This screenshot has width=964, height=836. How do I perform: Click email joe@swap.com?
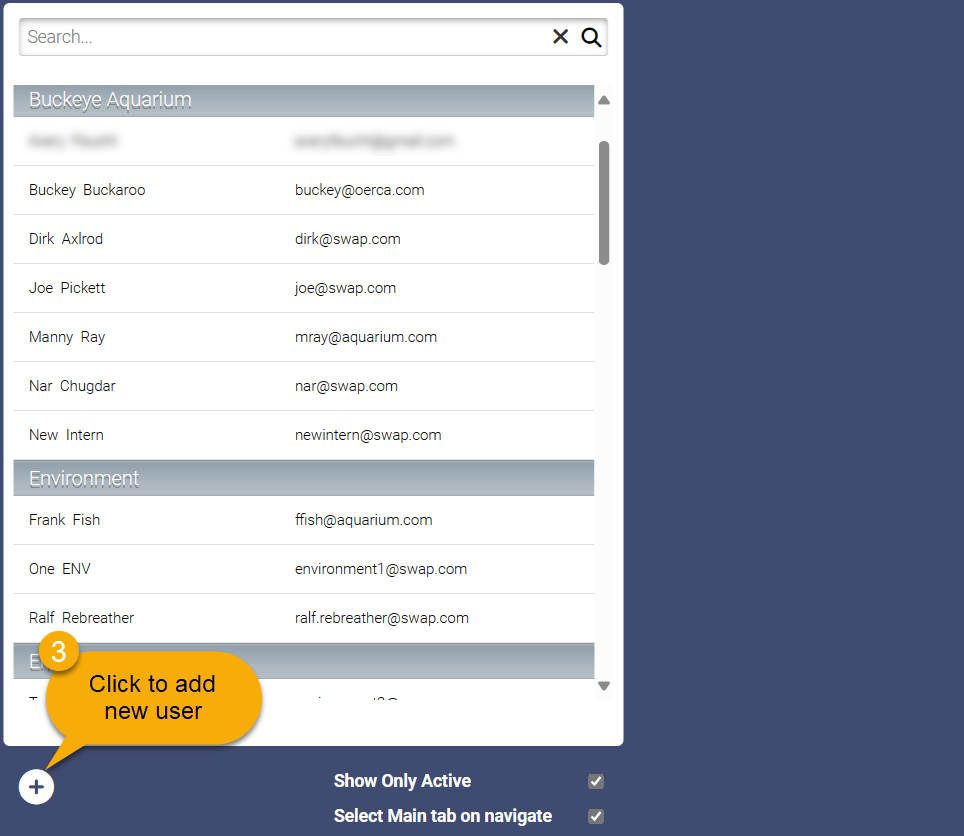coord(345,288)
